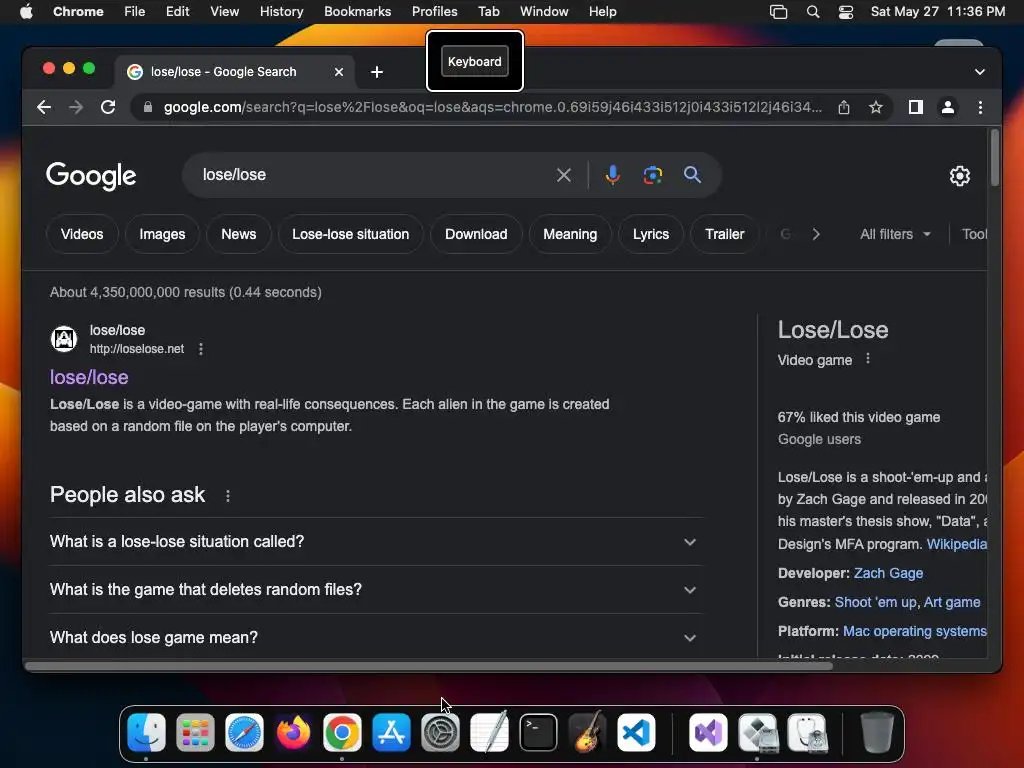Click the horizontal scrollbar at window bottom

click(x=429, y=666)
